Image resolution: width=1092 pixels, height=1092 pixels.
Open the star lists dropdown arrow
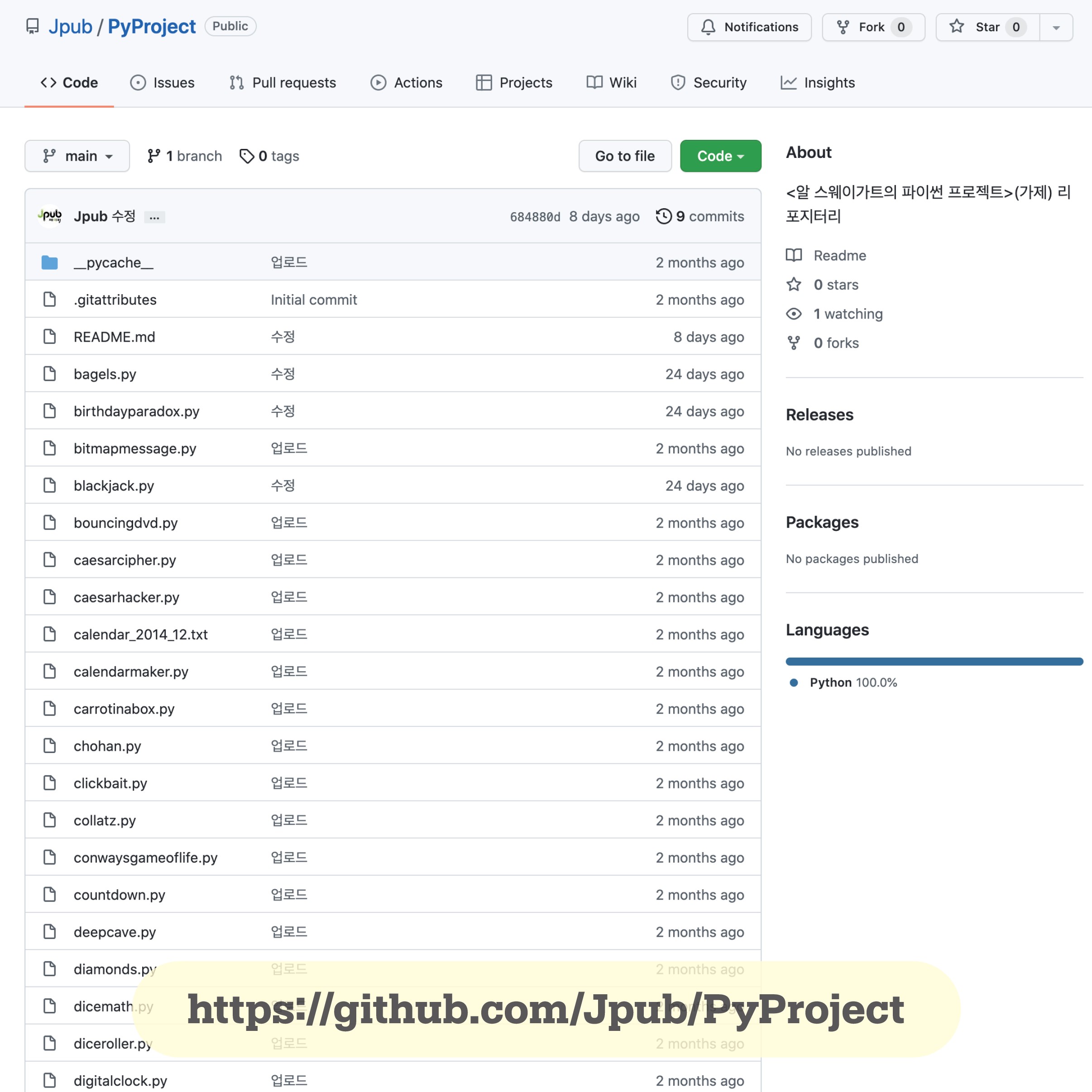tap(1055, 28)
